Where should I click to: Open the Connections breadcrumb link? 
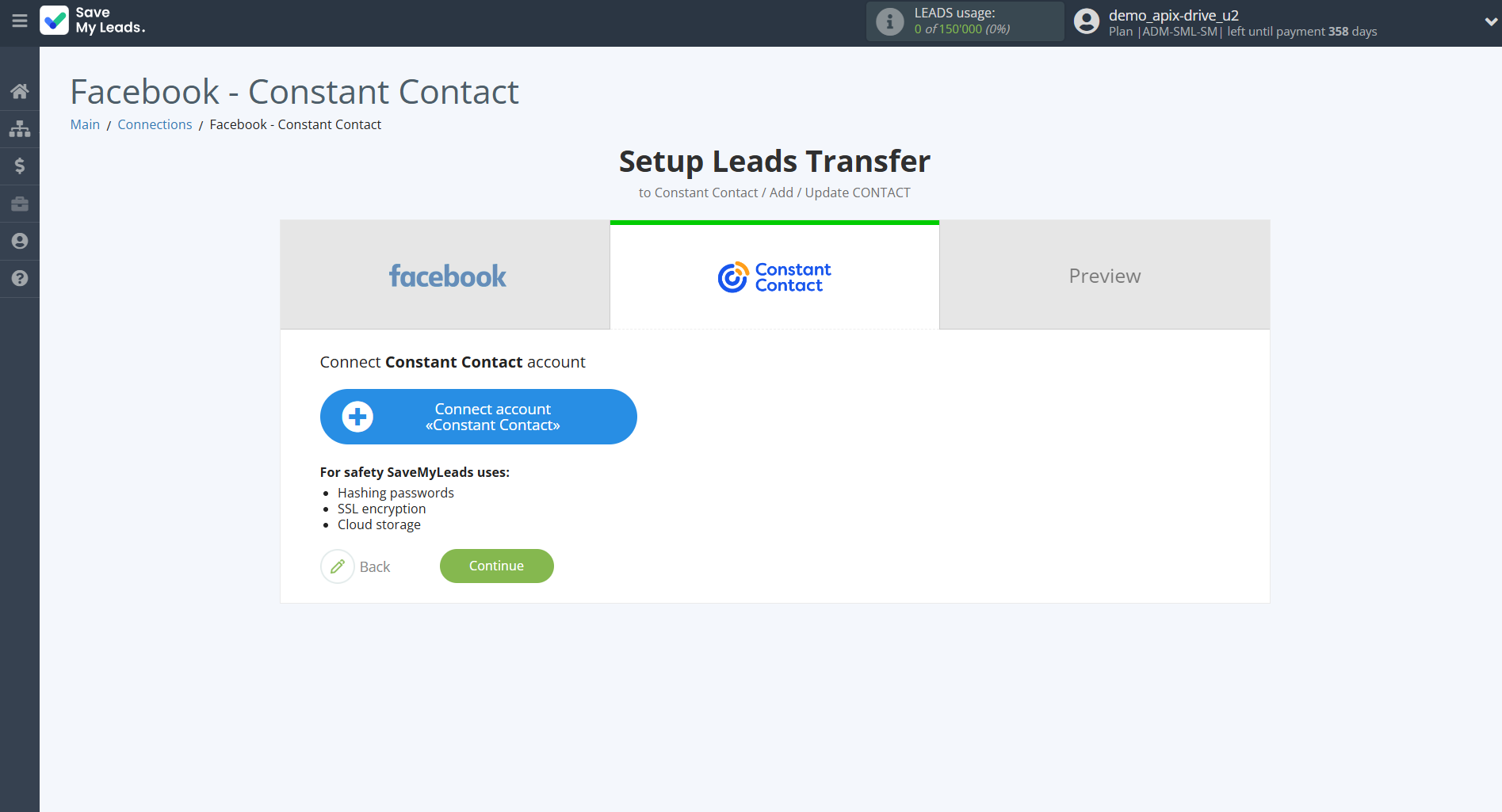tap(155, 124)
